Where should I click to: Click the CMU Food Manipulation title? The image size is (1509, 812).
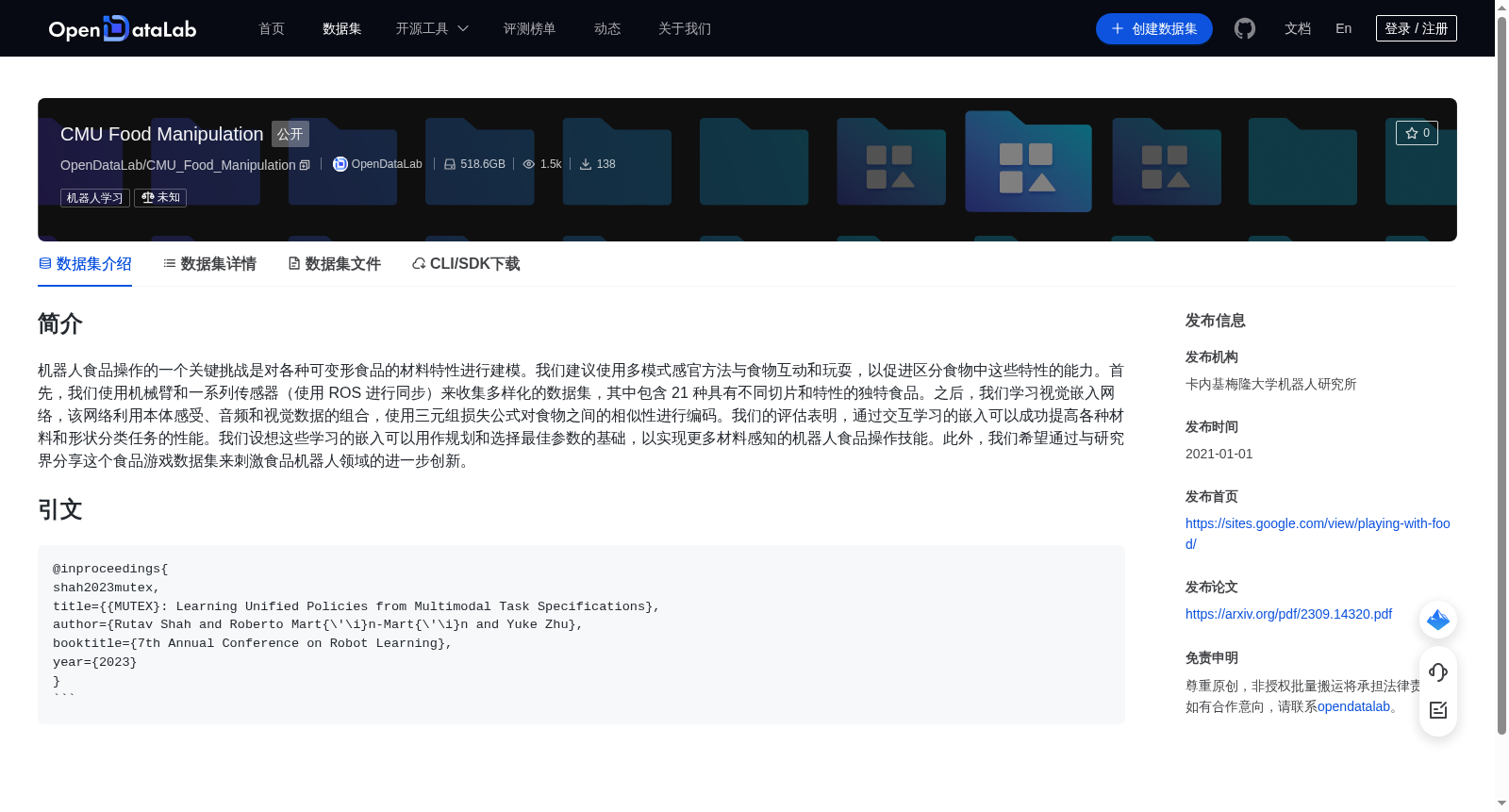click(162, 134)
